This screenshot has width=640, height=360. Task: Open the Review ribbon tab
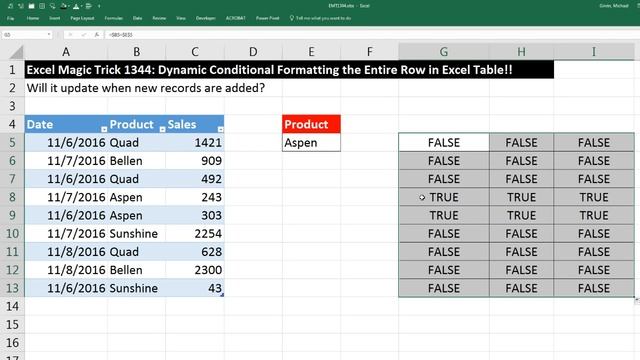(159, 18)
